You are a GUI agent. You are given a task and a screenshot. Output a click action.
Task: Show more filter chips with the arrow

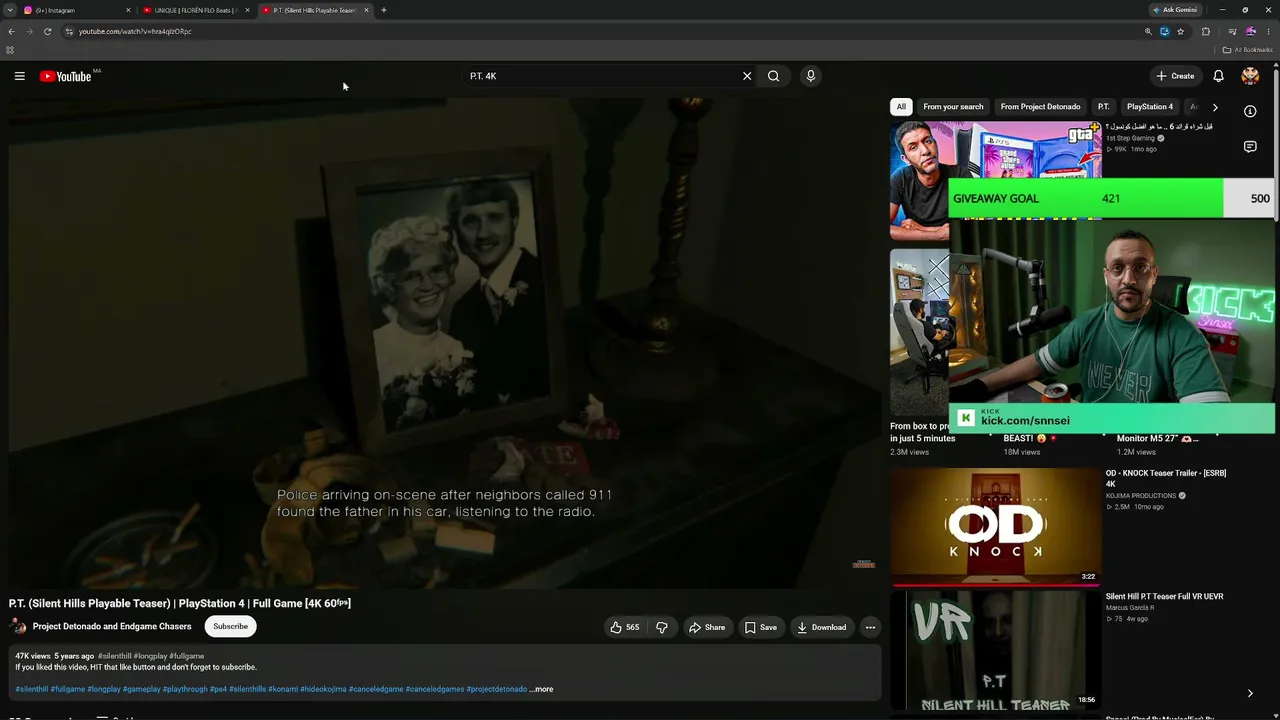1215,107
